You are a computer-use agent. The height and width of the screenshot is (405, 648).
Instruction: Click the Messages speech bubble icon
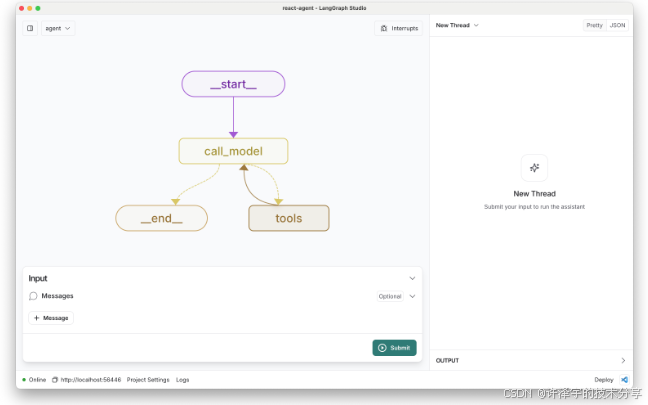(x=33, y=296)
